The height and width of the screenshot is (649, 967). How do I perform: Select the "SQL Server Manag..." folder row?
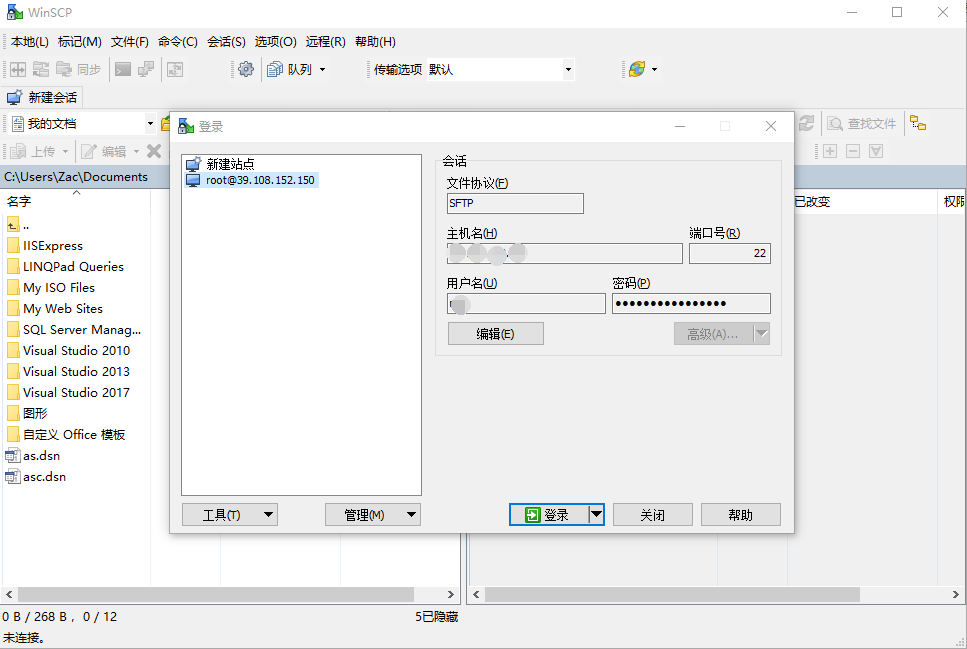[74, 329]
